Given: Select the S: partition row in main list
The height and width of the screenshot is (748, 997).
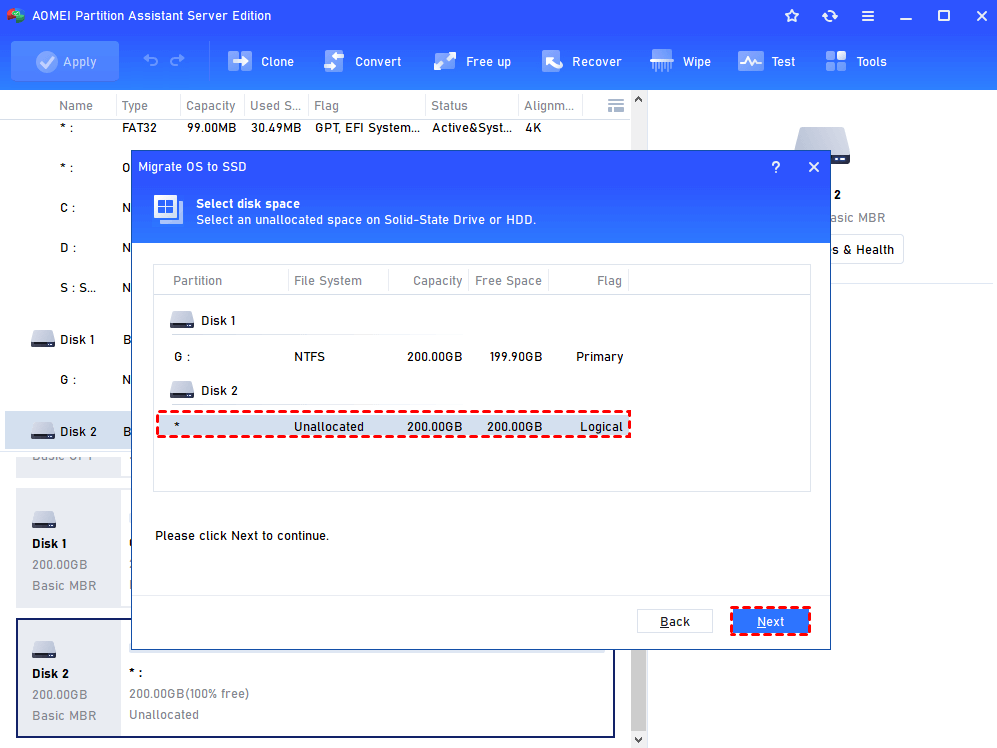Looking at the screenshot, I should click(67, 288).
